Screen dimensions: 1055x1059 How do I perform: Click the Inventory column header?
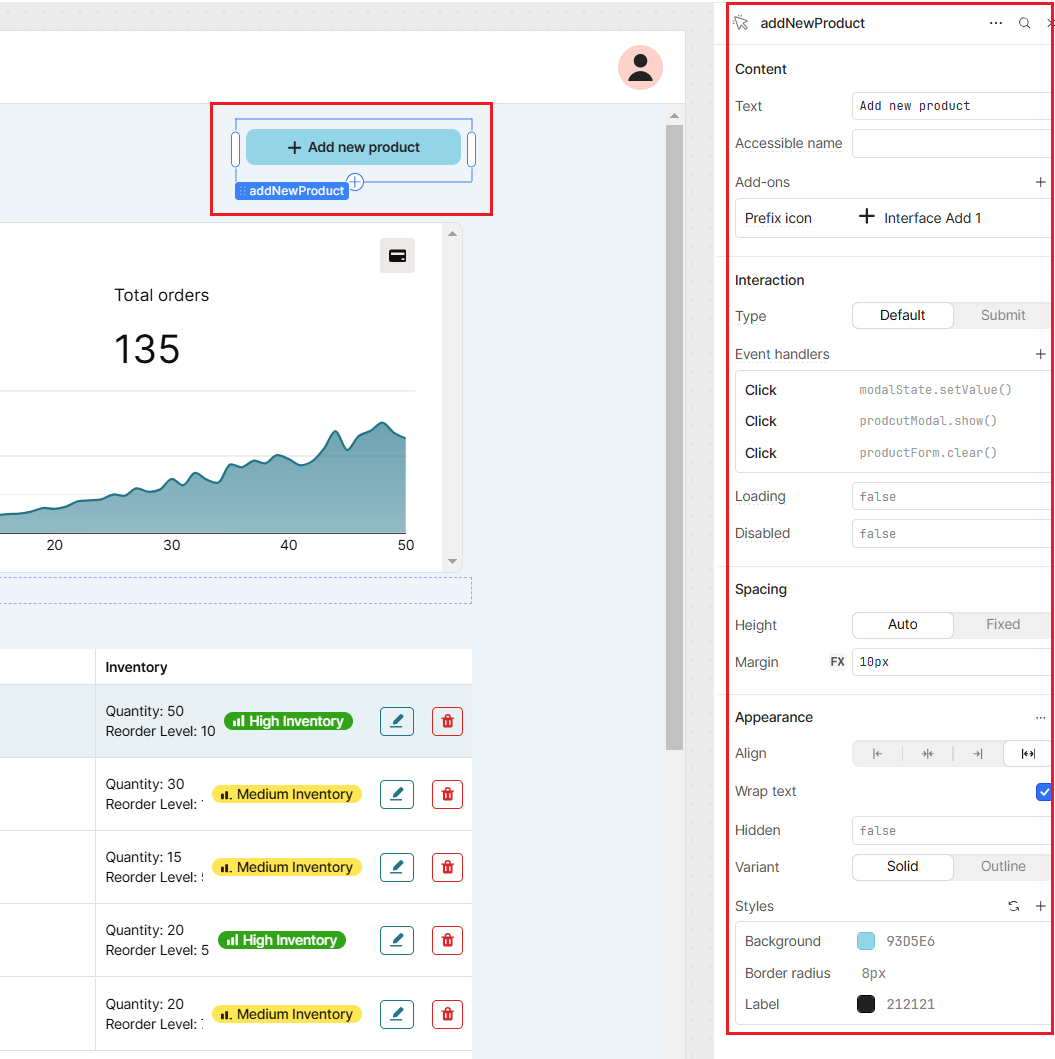136,667
